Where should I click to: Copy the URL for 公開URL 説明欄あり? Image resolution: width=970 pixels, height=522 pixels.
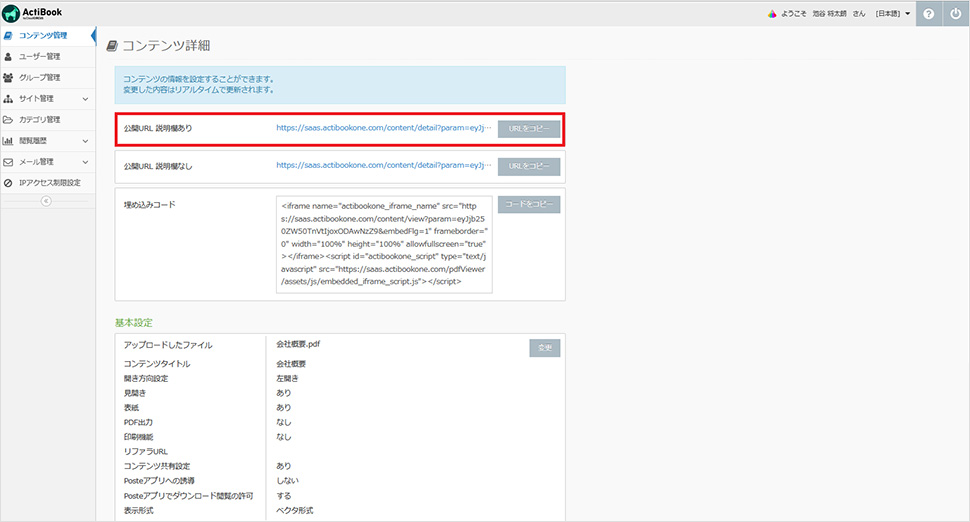[x=529, y=129]
